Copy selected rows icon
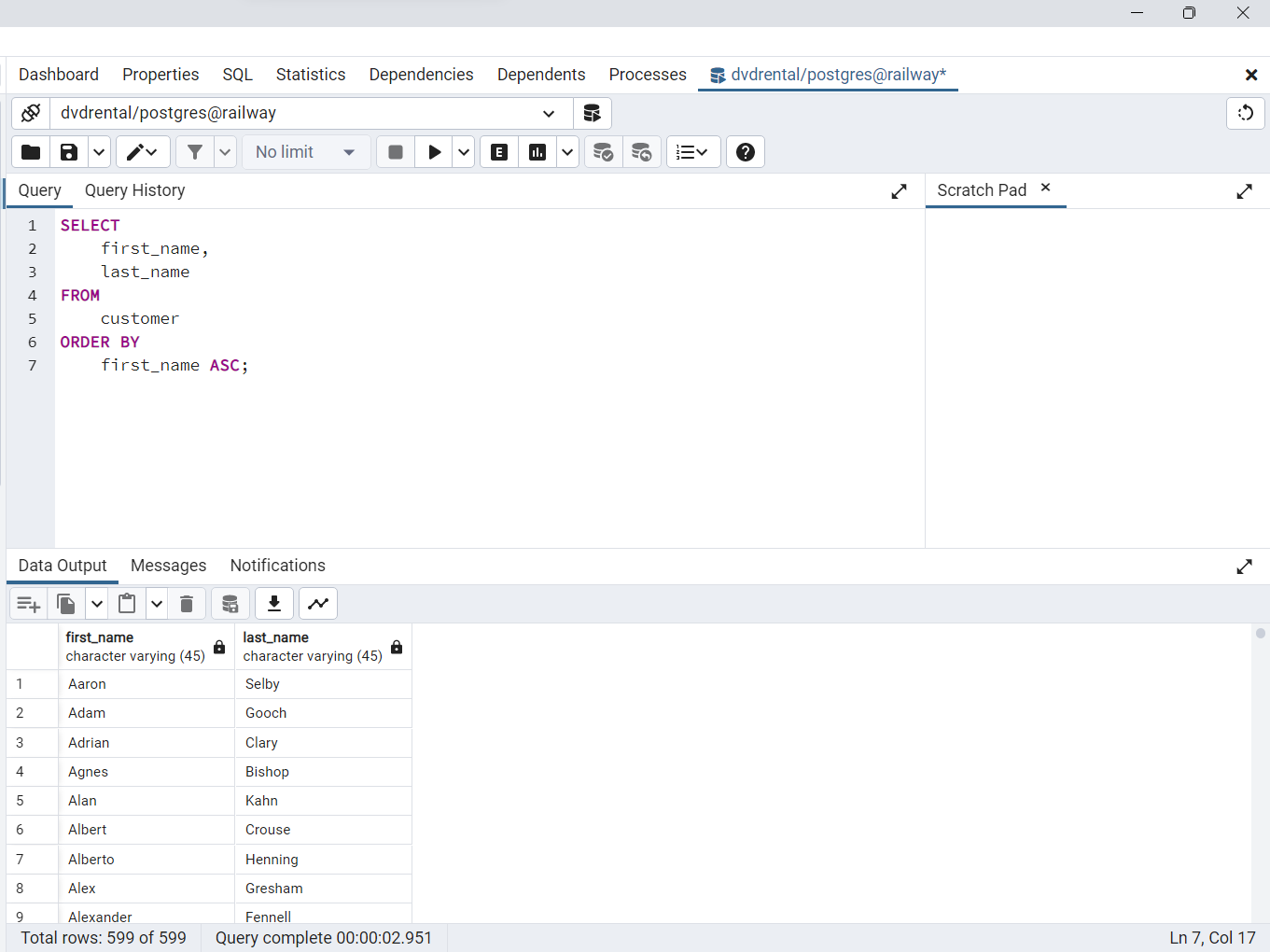This screenshot has width=1270, height=952. point(66,604)
